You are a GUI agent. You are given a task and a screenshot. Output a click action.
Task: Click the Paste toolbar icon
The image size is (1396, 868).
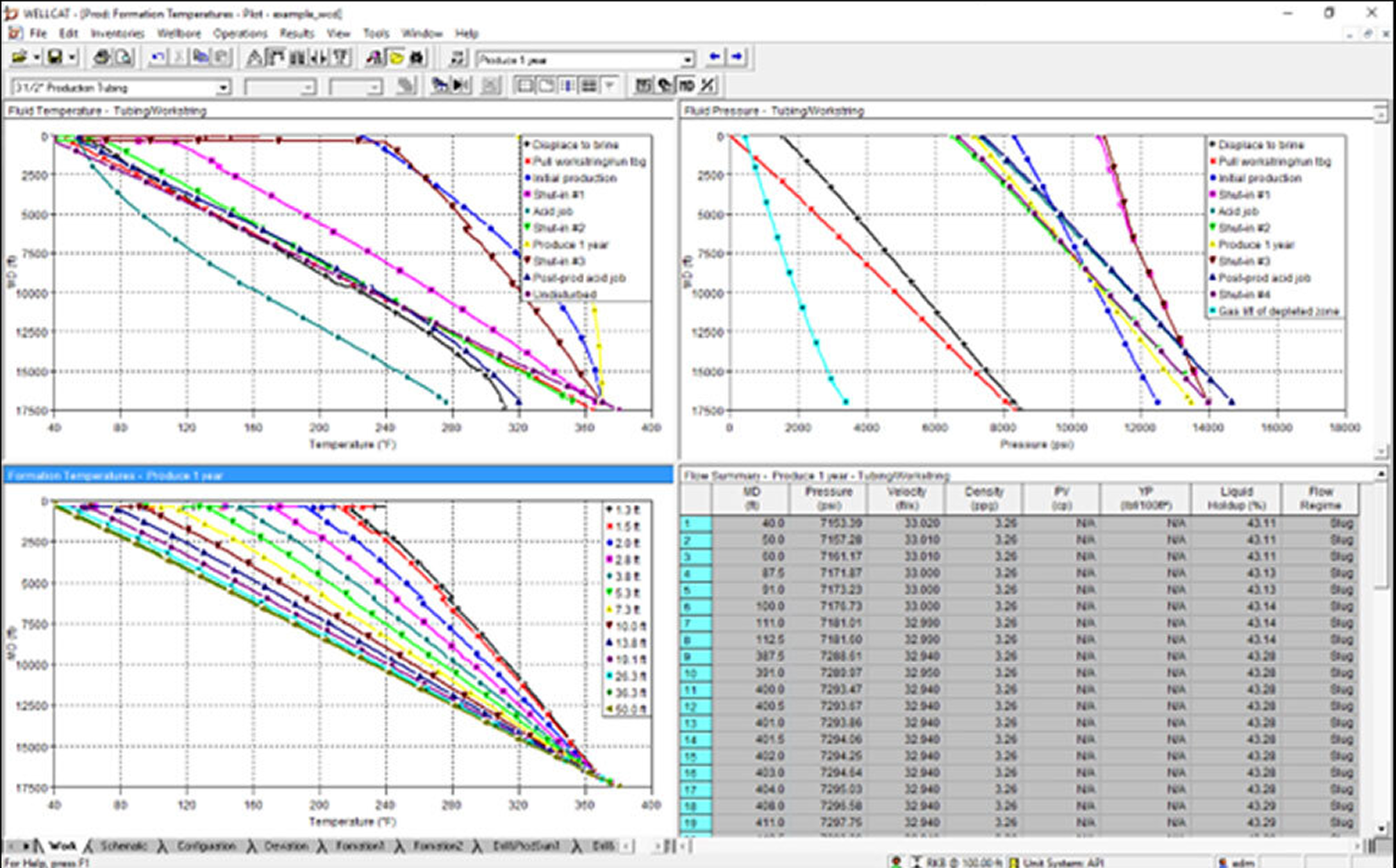pyautogui.click(x=222, y=58)
